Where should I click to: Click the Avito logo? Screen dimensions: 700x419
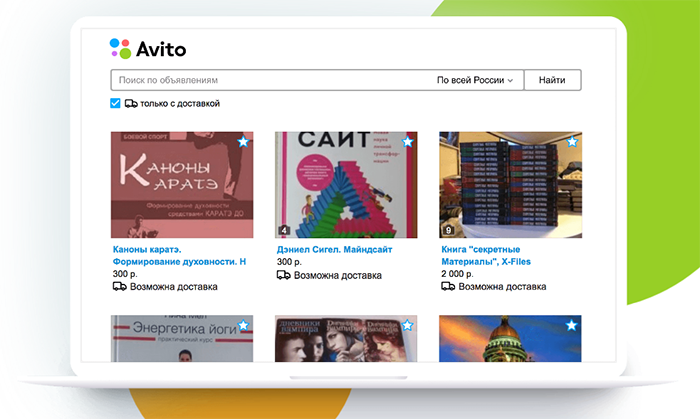coord(148,48)
